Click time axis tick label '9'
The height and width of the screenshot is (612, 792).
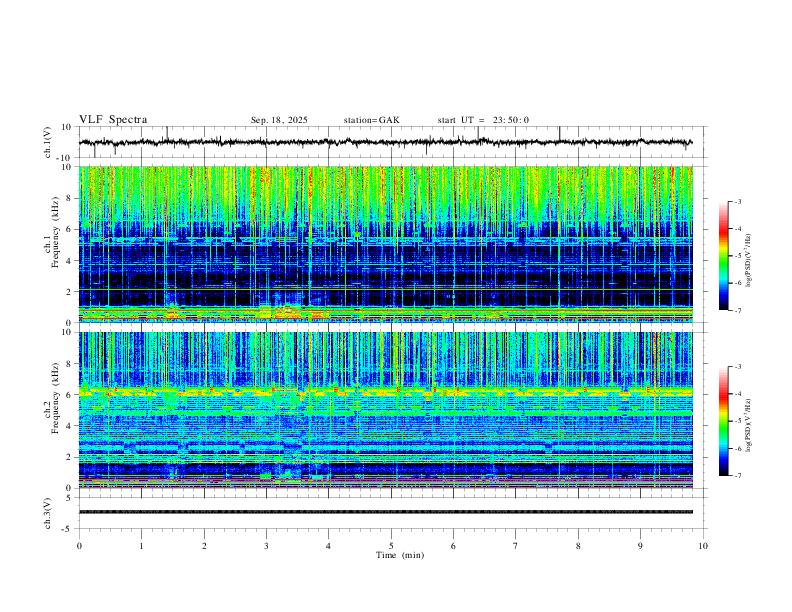pyautogui.click(x=640, y=546)
